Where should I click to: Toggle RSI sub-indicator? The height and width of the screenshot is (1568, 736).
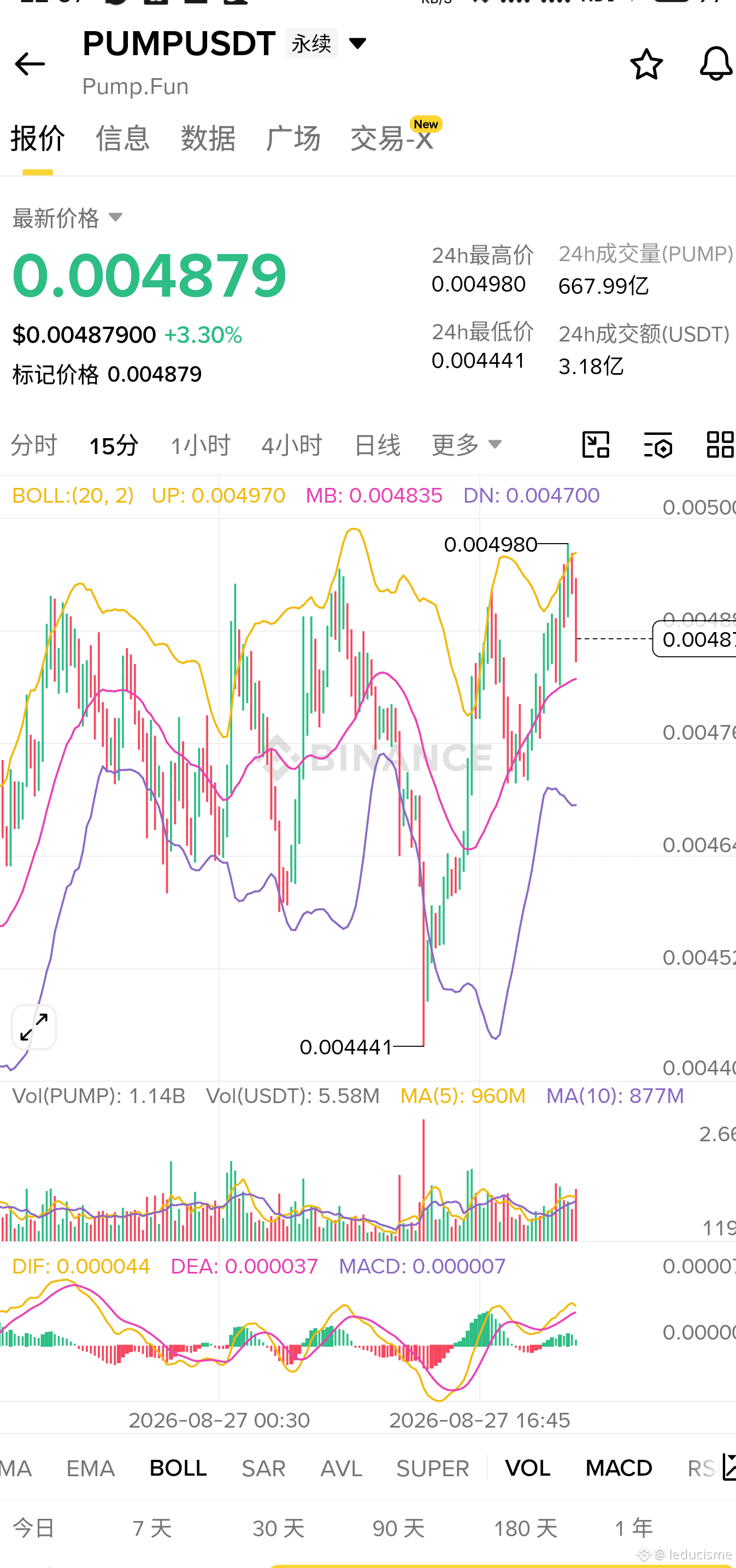(x=700, y=1467)
